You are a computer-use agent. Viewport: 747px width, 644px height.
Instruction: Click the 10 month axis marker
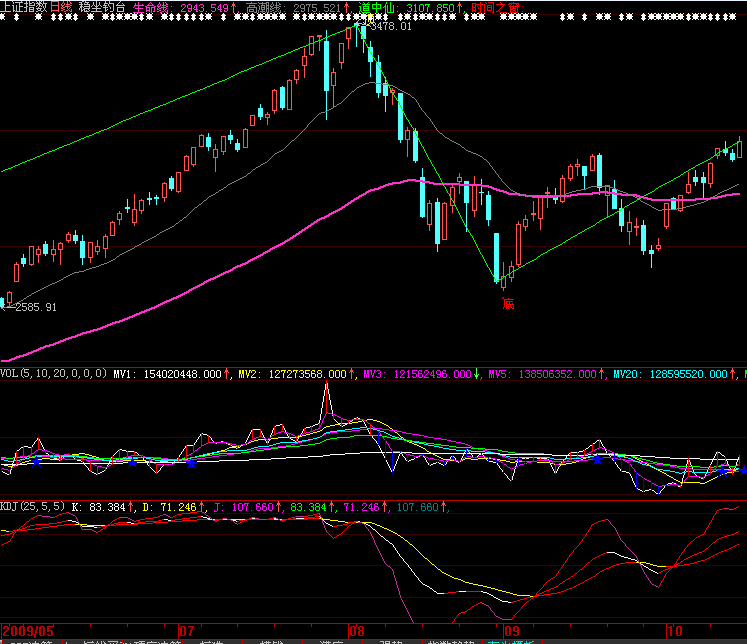pos(675,631)
